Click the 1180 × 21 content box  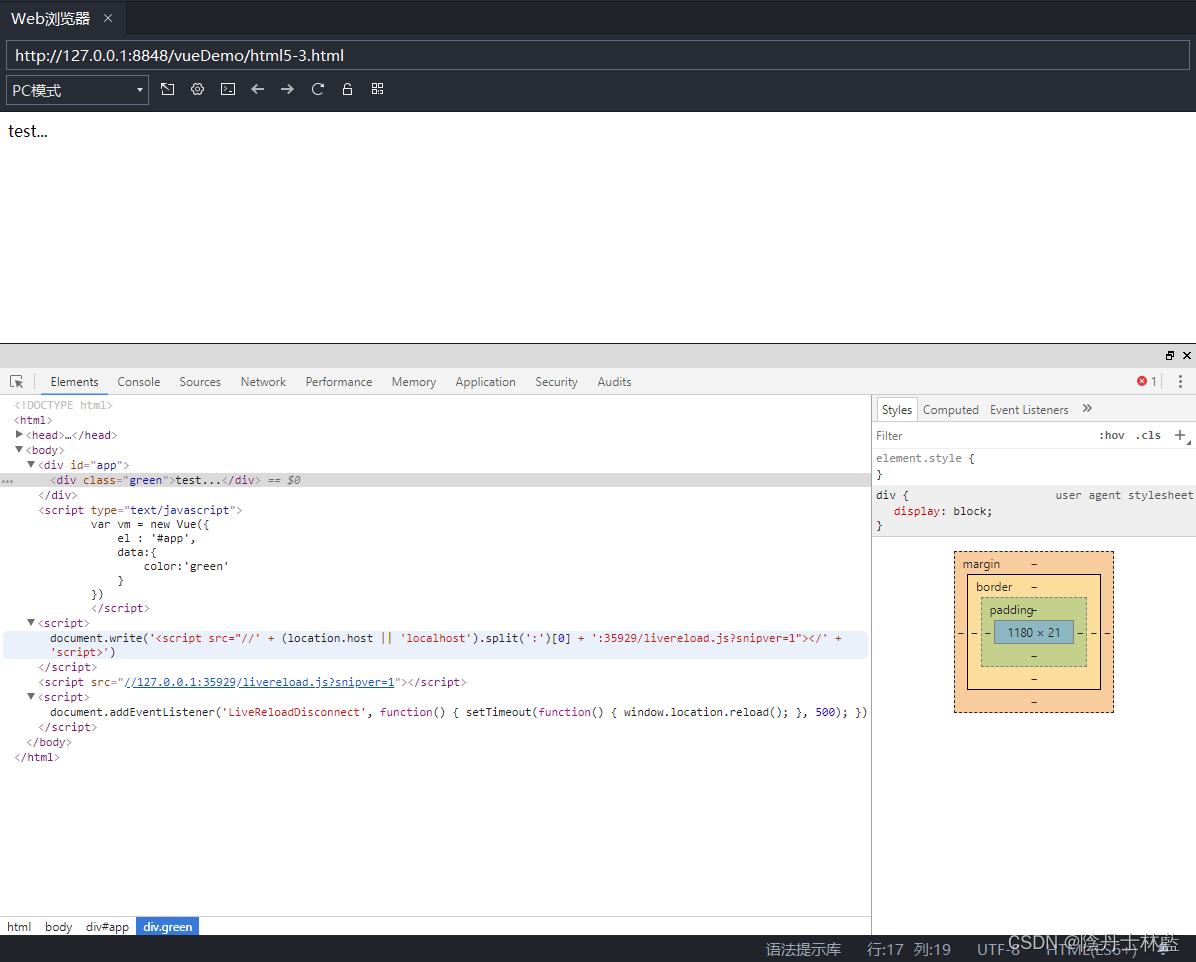[x=1034, y=632]
